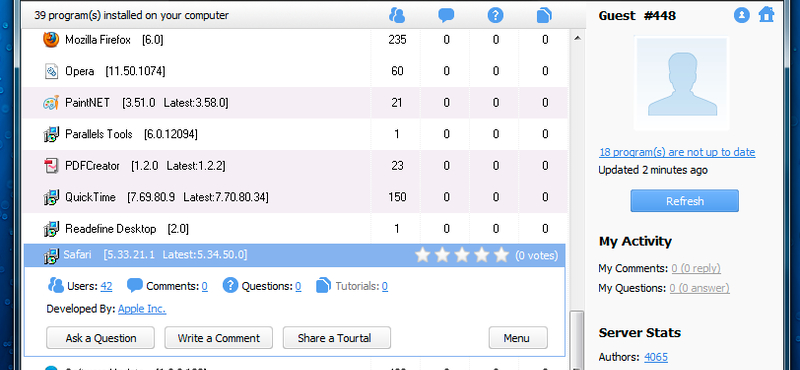Click the Questions column header icon
The width and height of the screenshot is (800, 370).
click(x=495, y=15)
